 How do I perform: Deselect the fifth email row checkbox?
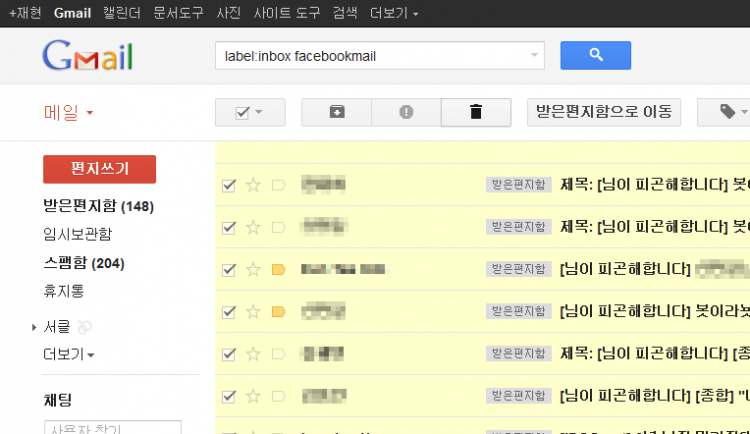tap(229, 353)
